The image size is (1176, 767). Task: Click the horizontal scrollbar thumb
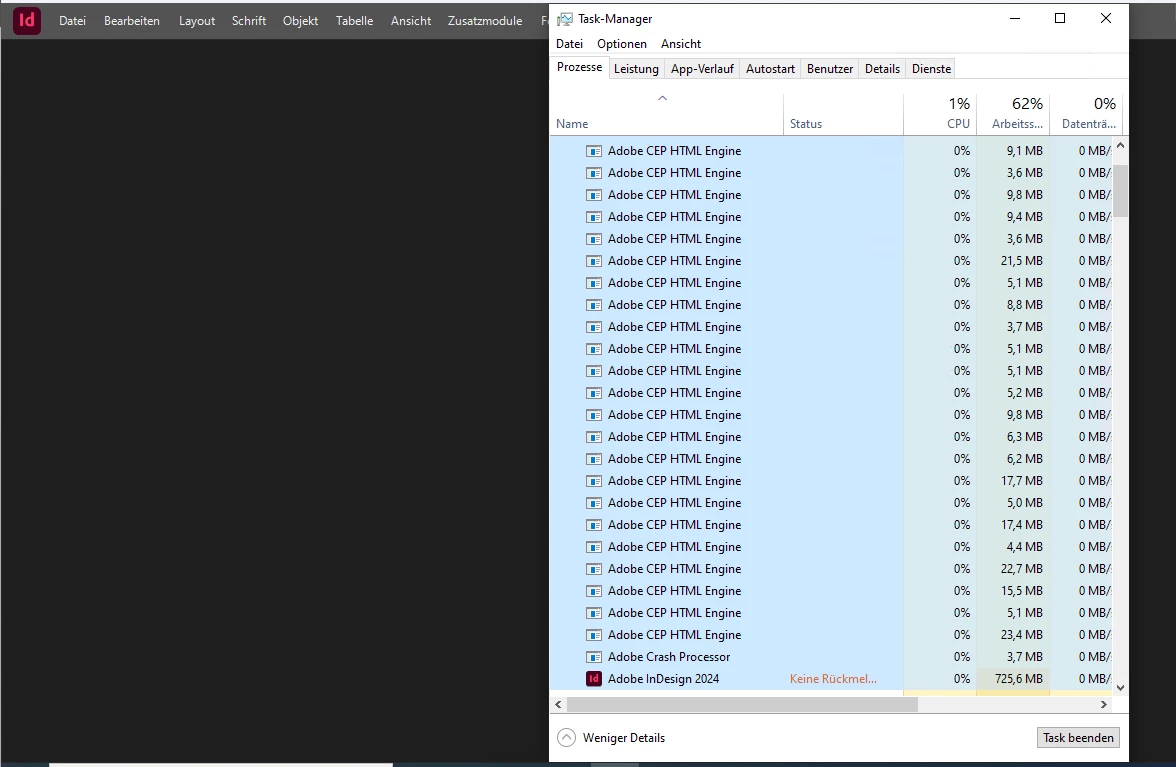[742, 705]
